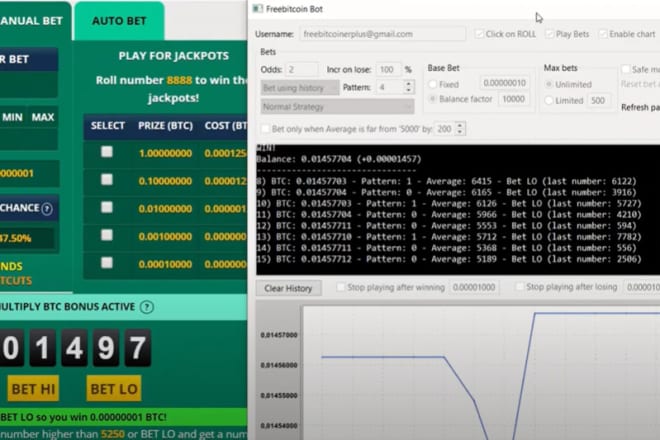Viewport: 660px width, 440px height.
Task: Switch to the AUTO BET tab
Action: click(x=119, y=21)
